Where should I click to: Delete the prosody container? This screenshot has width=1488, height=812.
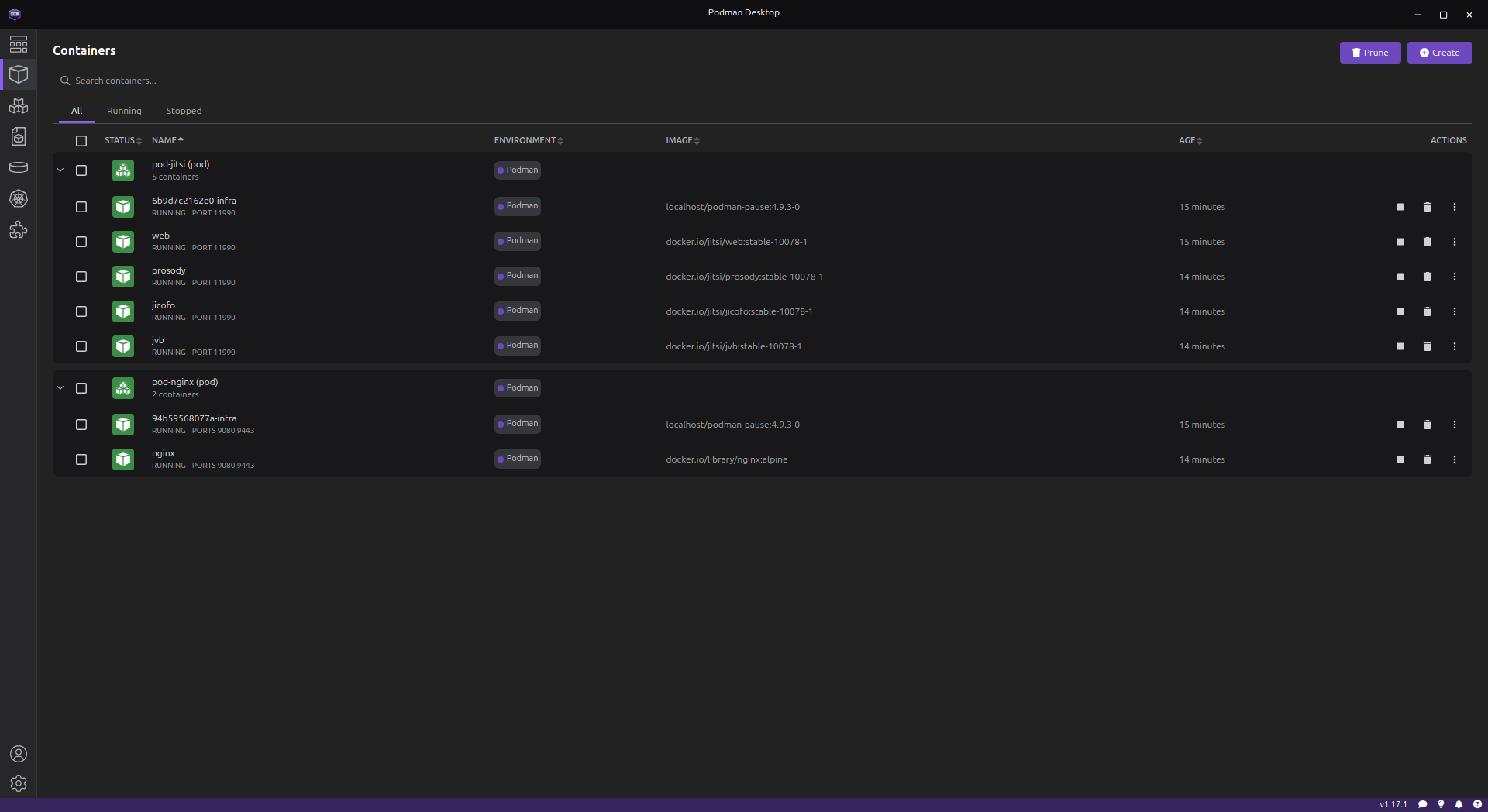click(x=1428, y=277)
